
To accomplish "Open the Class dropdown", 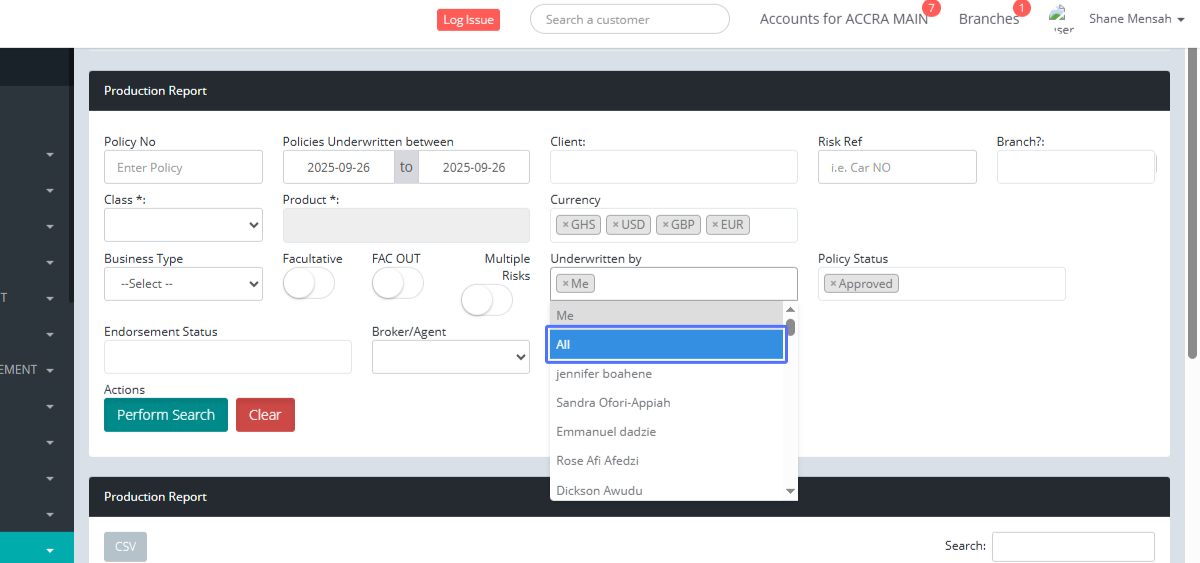I will pos(183,225).
